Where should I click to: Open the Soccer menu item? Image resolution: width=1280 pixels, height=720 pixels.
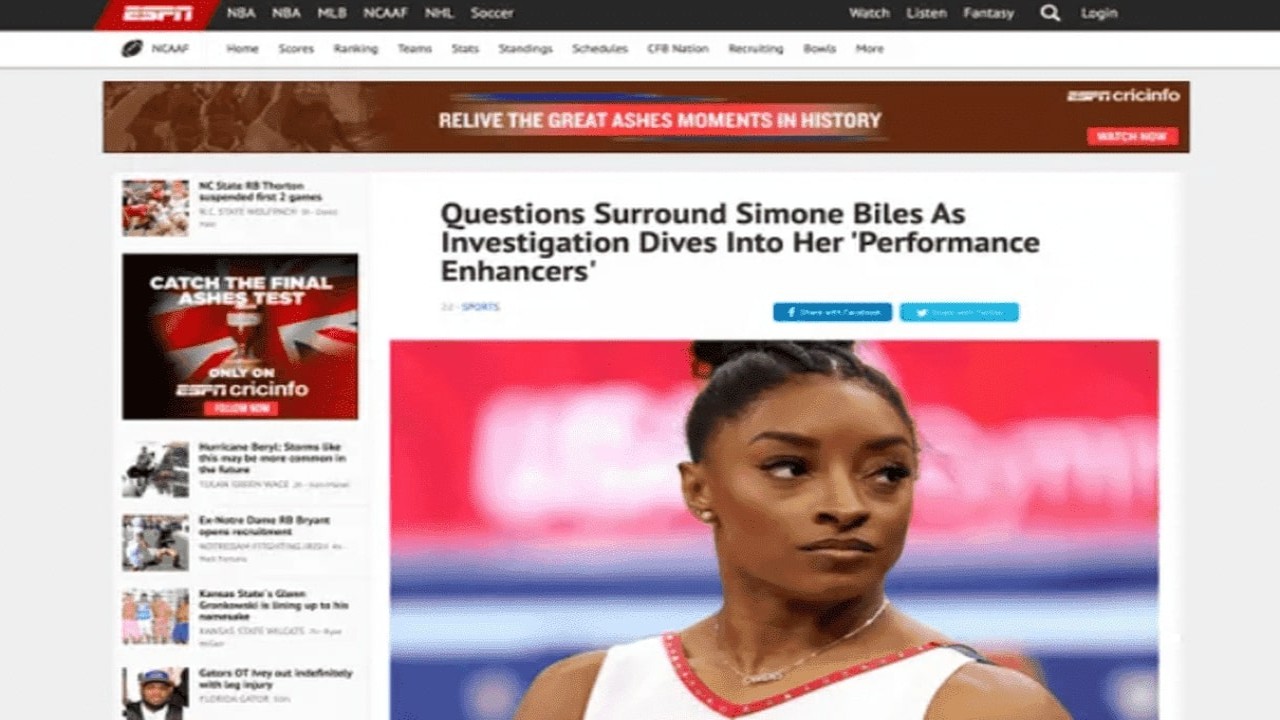click(492, 13)
